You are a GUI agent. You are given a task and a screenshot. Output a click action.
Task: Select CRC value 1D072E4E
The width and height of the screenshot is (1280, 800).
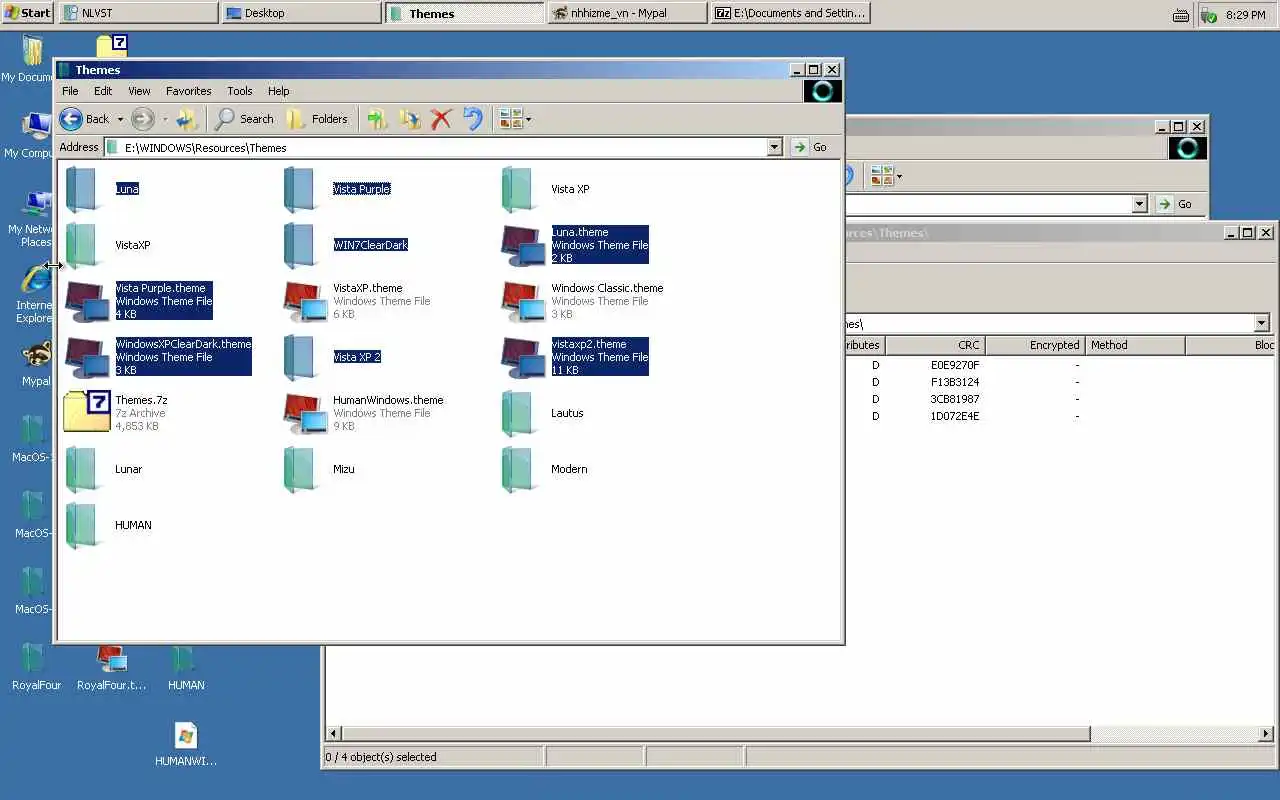[955, 416]
